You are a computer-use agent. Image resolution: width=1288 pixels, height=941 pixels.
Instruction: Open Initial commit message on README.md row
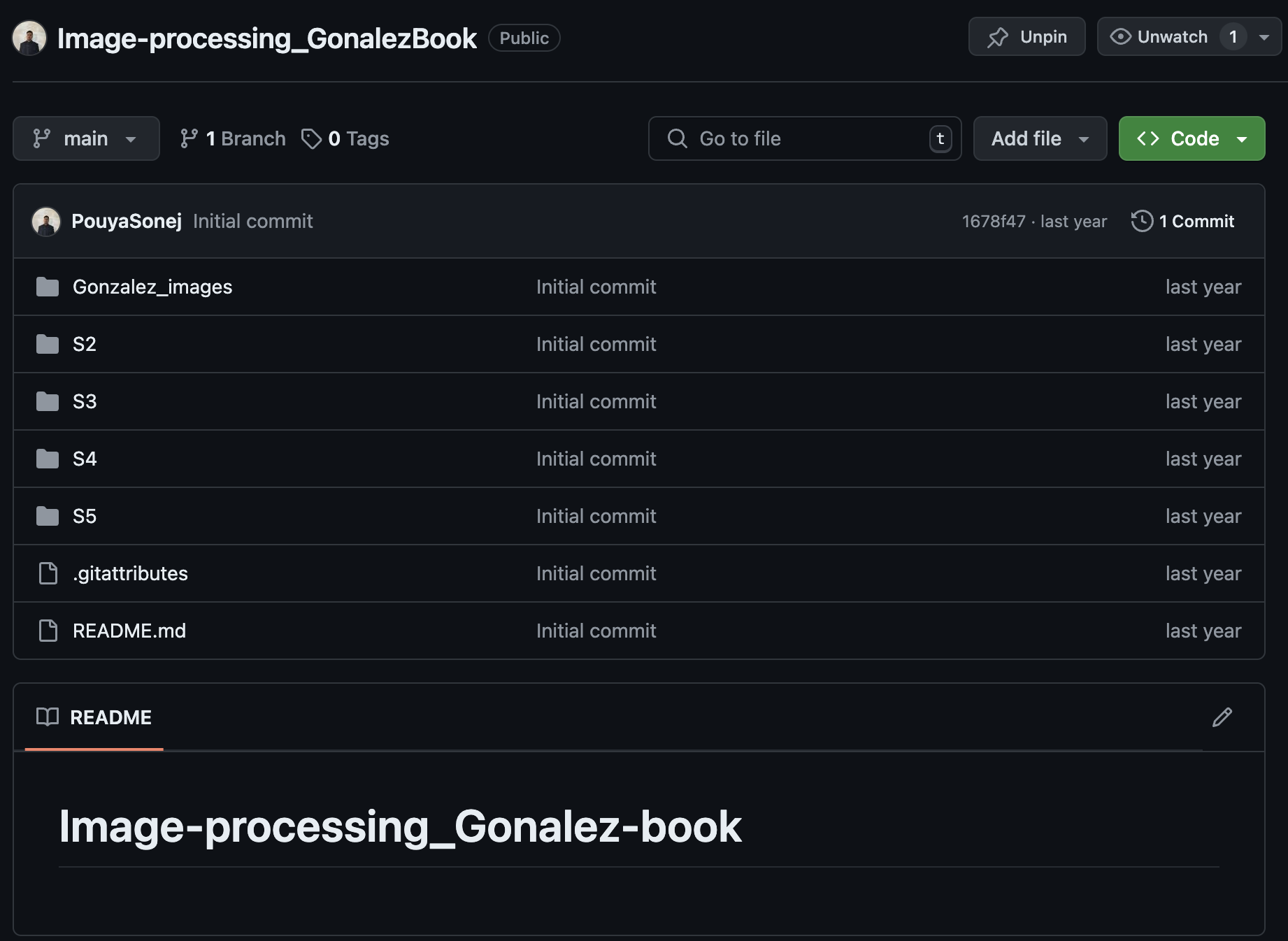596,631
